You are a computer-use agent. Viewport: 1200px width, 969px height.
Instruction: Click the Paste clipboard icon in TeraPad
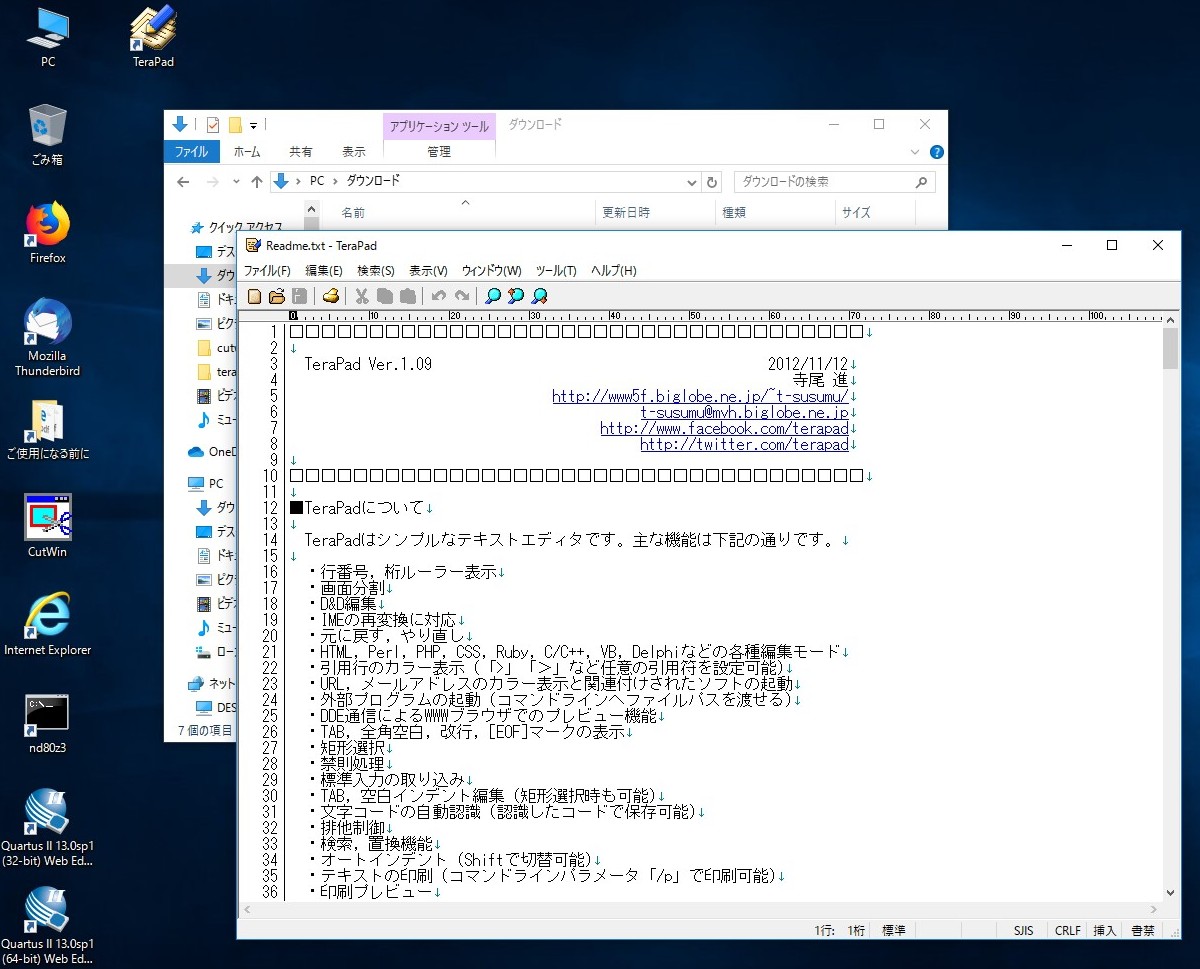point(407,296)
